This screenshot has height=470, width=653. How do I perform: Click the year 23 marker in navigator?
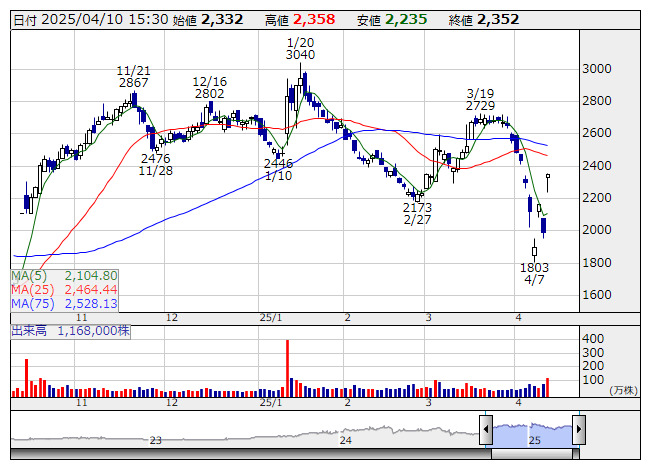pyautogui.click(x=155, y=440)
